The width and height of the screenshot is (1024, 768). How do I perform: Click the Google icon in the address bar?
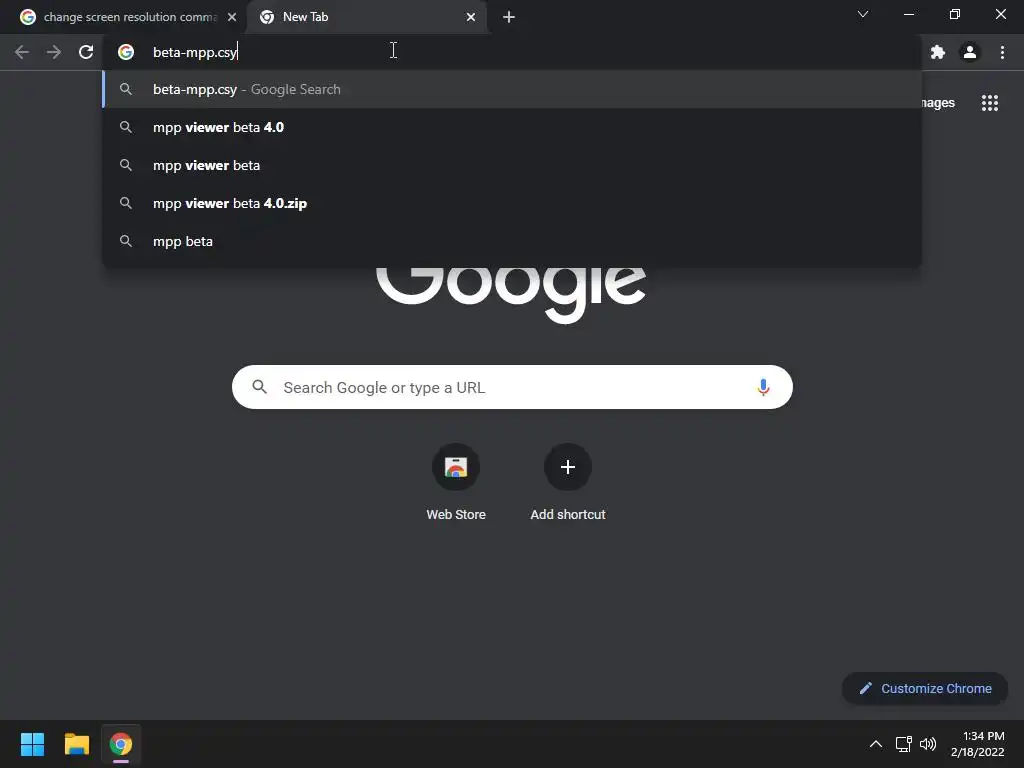(x=126, y=52)
